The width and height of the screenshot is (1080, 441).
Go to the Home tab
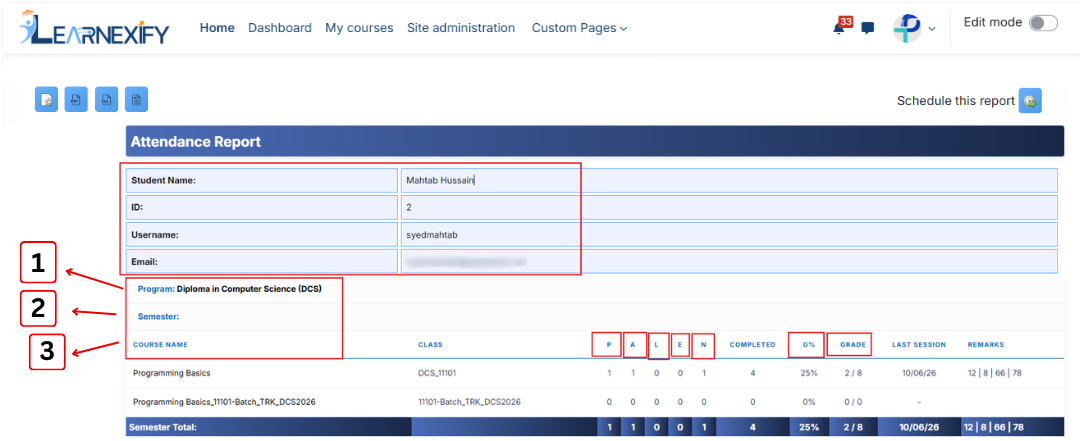tap(217, 28)
